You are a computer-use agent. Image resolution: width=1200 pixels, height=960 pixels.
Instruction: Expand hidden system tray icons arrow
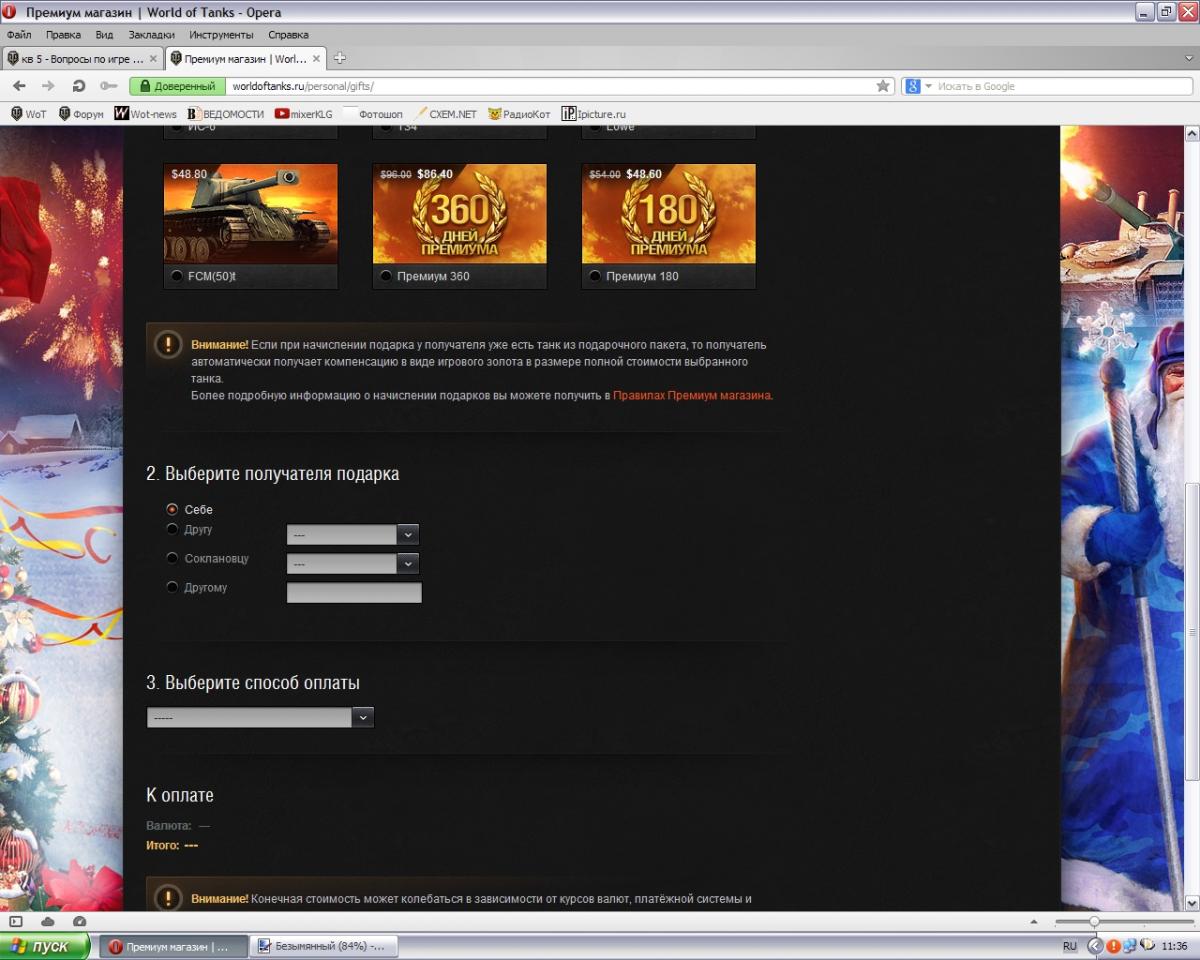pos(1094,946)
